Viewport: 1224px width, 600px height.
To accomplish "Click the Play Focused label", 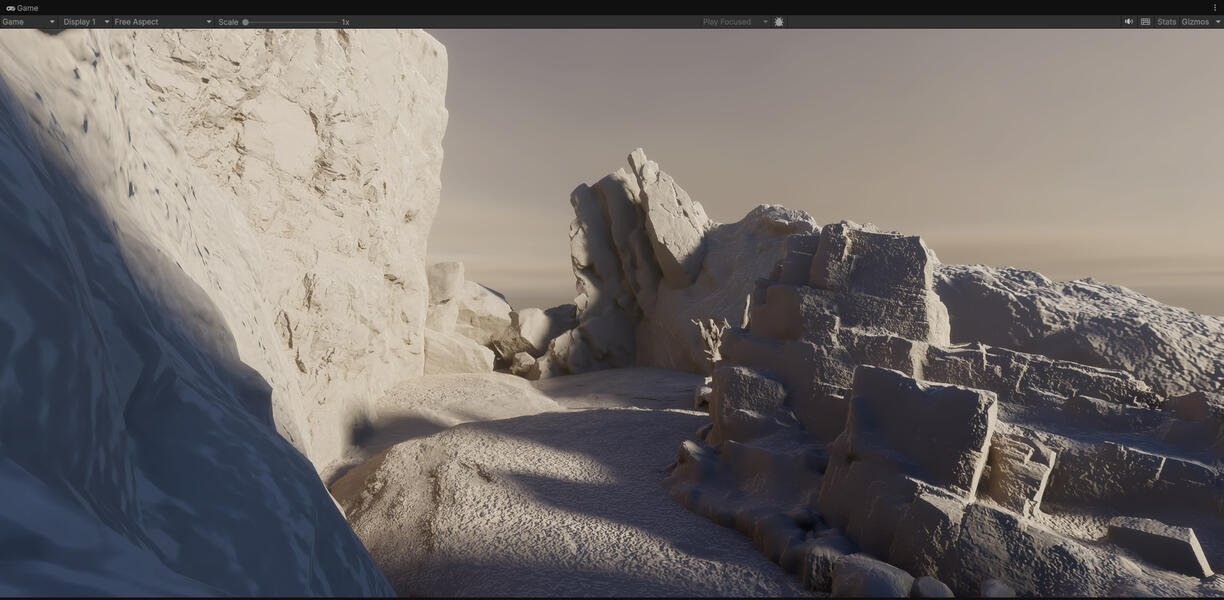I will click(725, 21).
